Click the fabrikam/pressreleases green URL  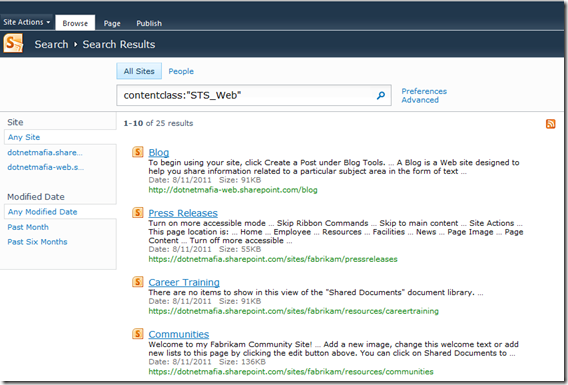coord(273,259)
